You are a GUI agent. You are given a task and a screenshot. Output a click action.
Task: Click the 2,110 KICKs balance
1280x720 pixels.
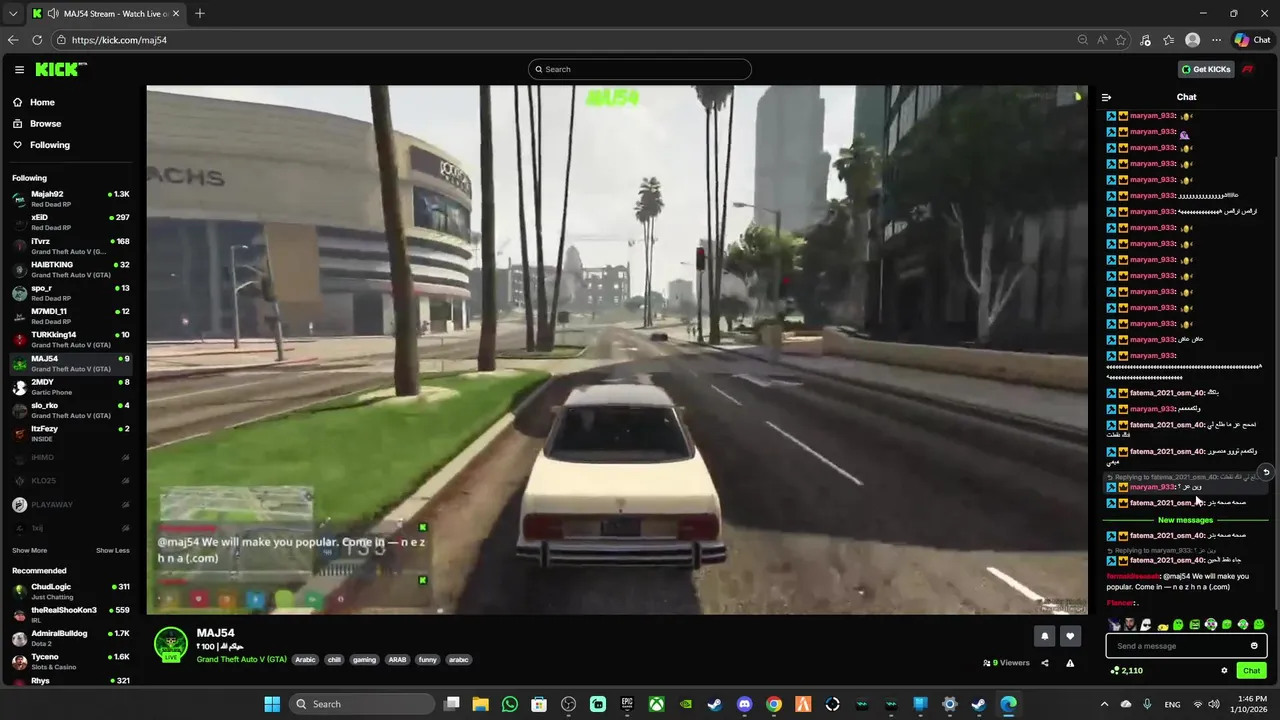1127,670
